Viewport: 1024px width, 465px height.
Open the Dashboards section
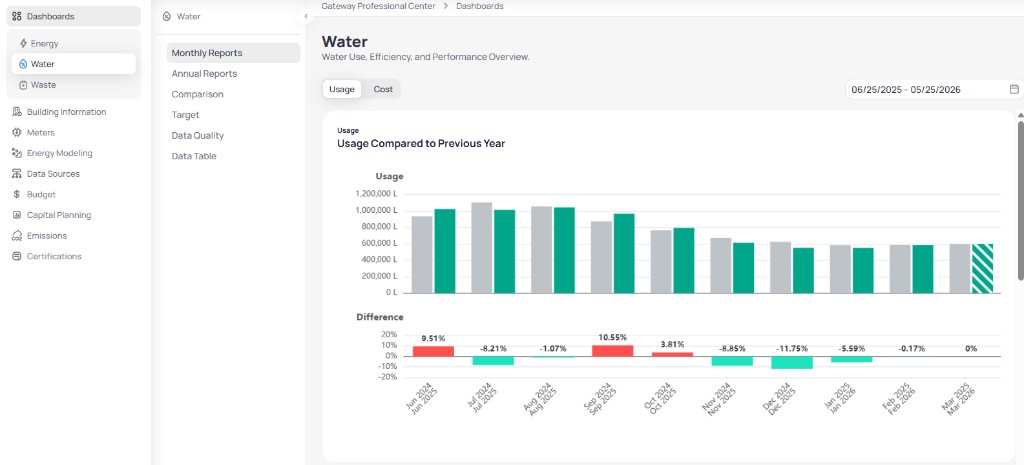[74, 16]
